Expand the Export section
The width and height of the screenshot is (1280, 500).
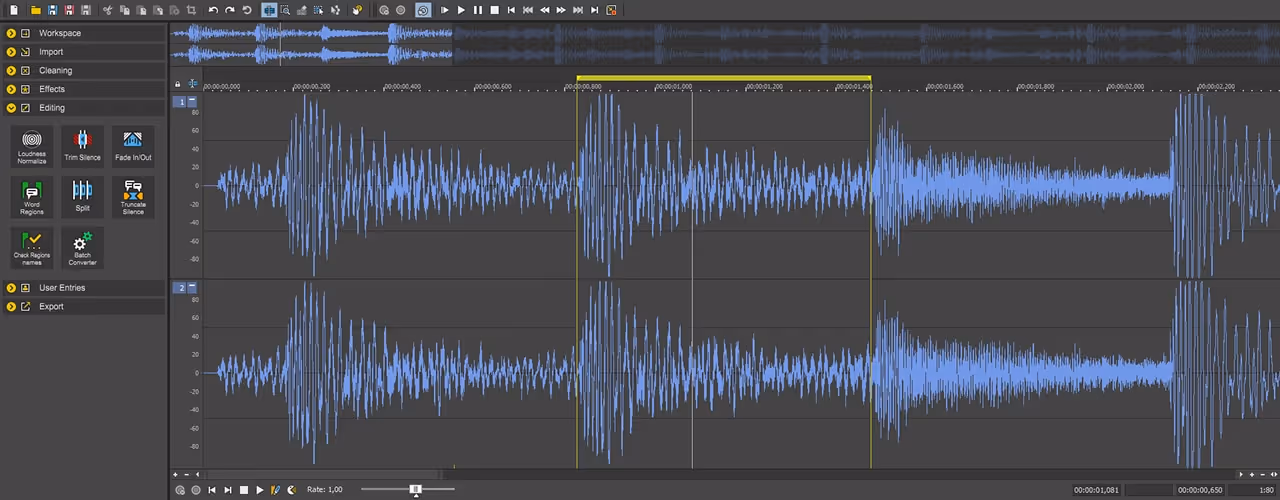(x=11, y=307)
